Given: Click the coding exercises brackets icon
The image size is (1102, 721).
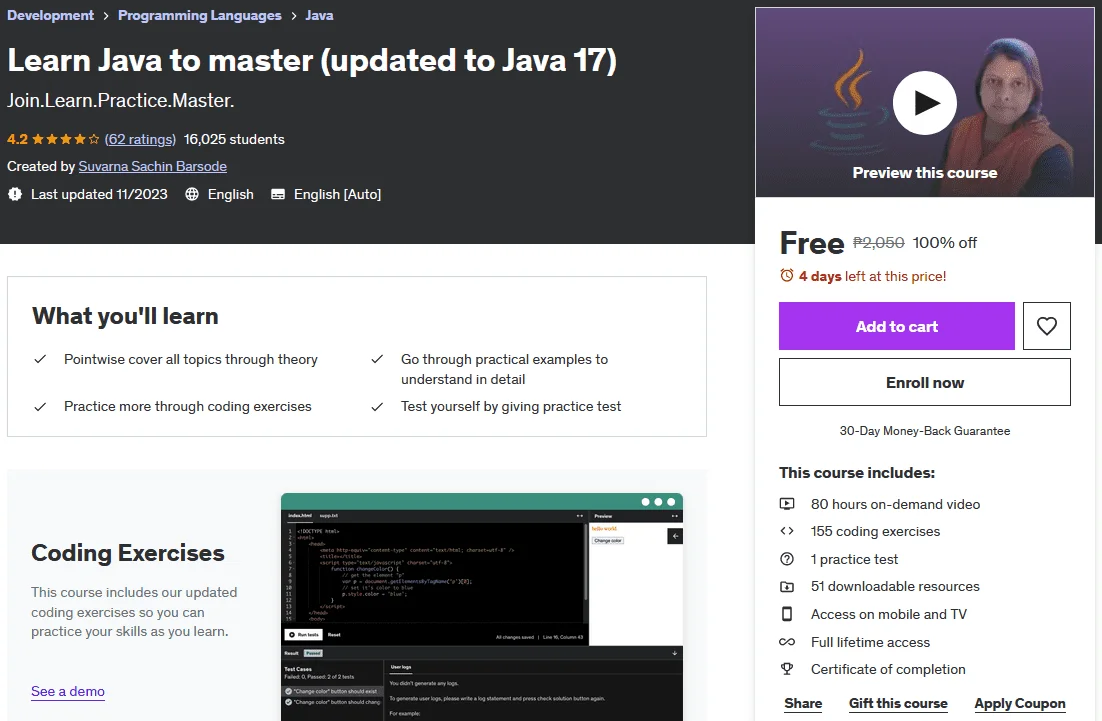Looking at the screenshot, I should click(787, 531).
